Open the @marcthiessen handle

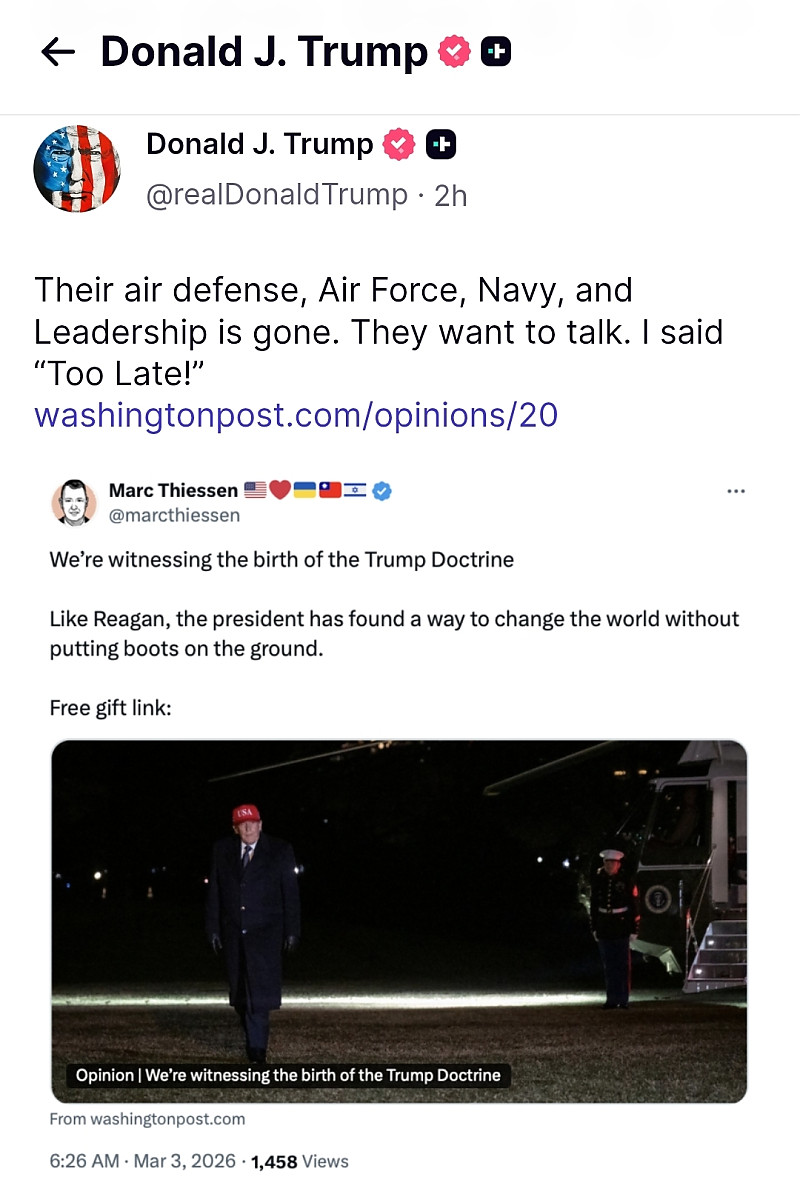point(174,516)
